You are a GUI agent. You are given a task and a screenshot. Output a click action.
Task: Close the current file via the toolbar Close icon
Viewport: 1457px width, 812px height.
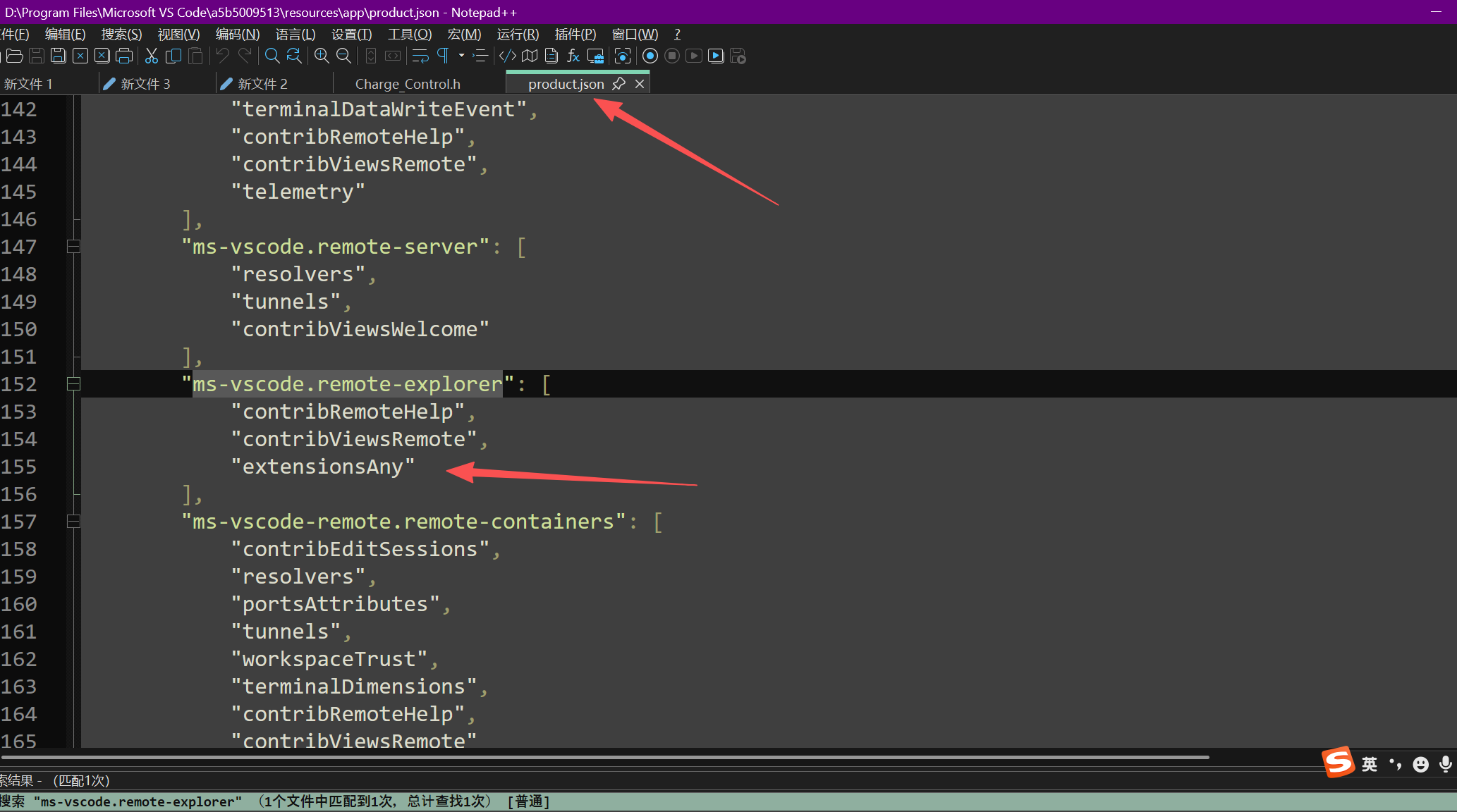pyautogui.click(x=80, y=56)
